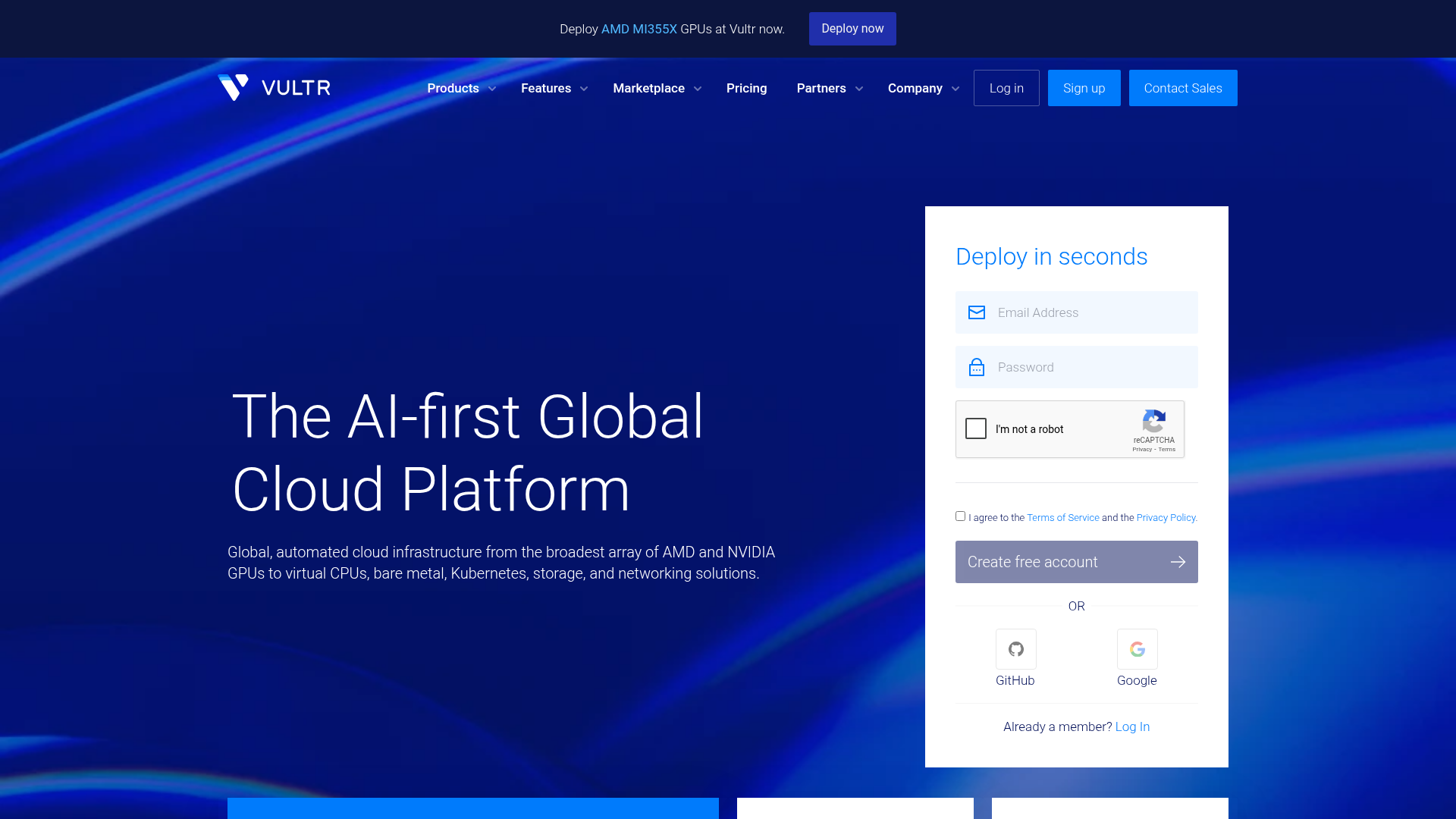Click the password lock icon
Image resolution: width=1456 pixels, height=819 pixels.
[976, 367]
